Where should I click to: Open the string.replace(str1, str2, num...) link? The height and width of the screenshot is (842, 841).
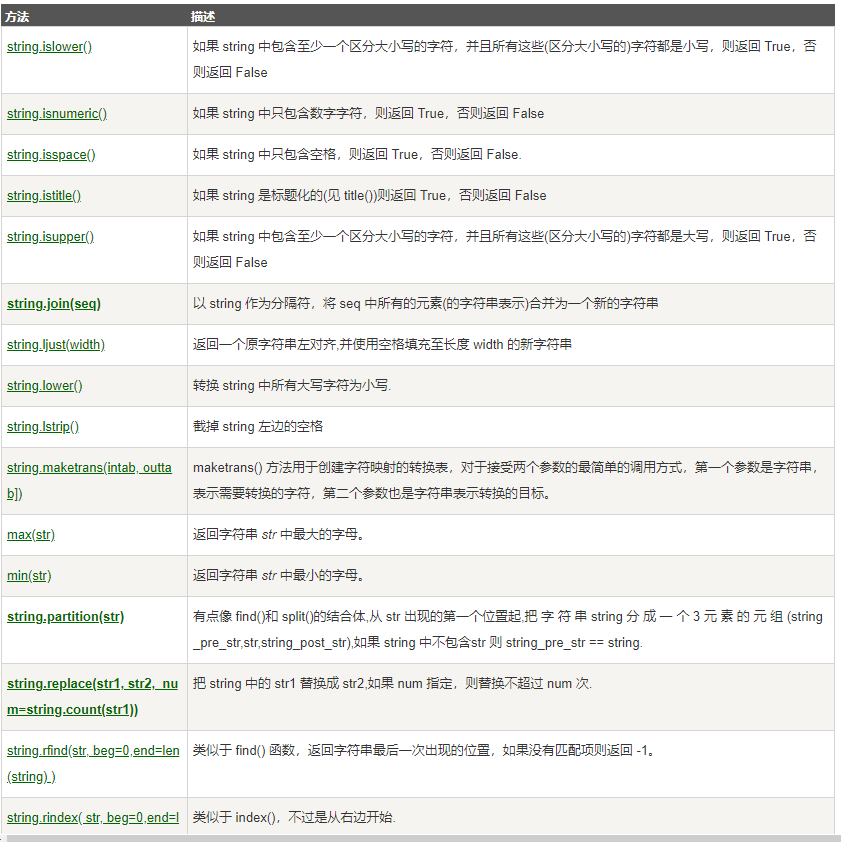click(92, 696)
